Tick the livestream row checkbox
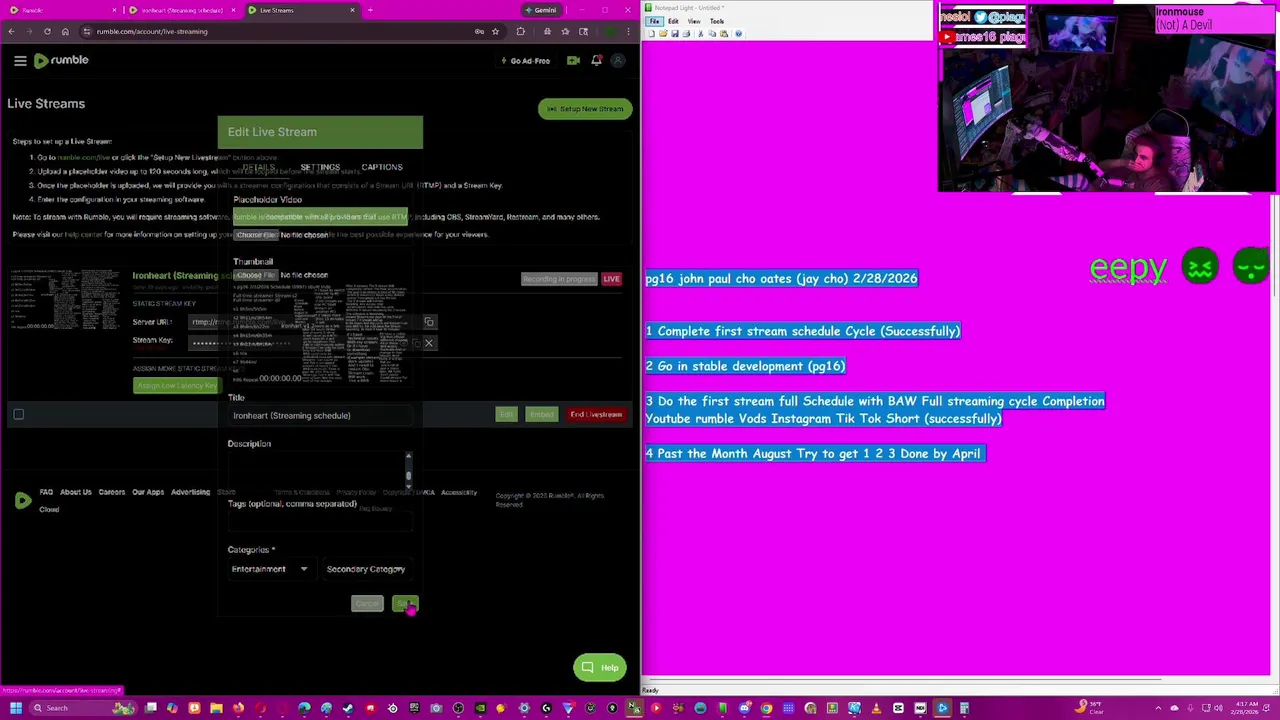Screen dimensions: 1280x720 point(18,414)
